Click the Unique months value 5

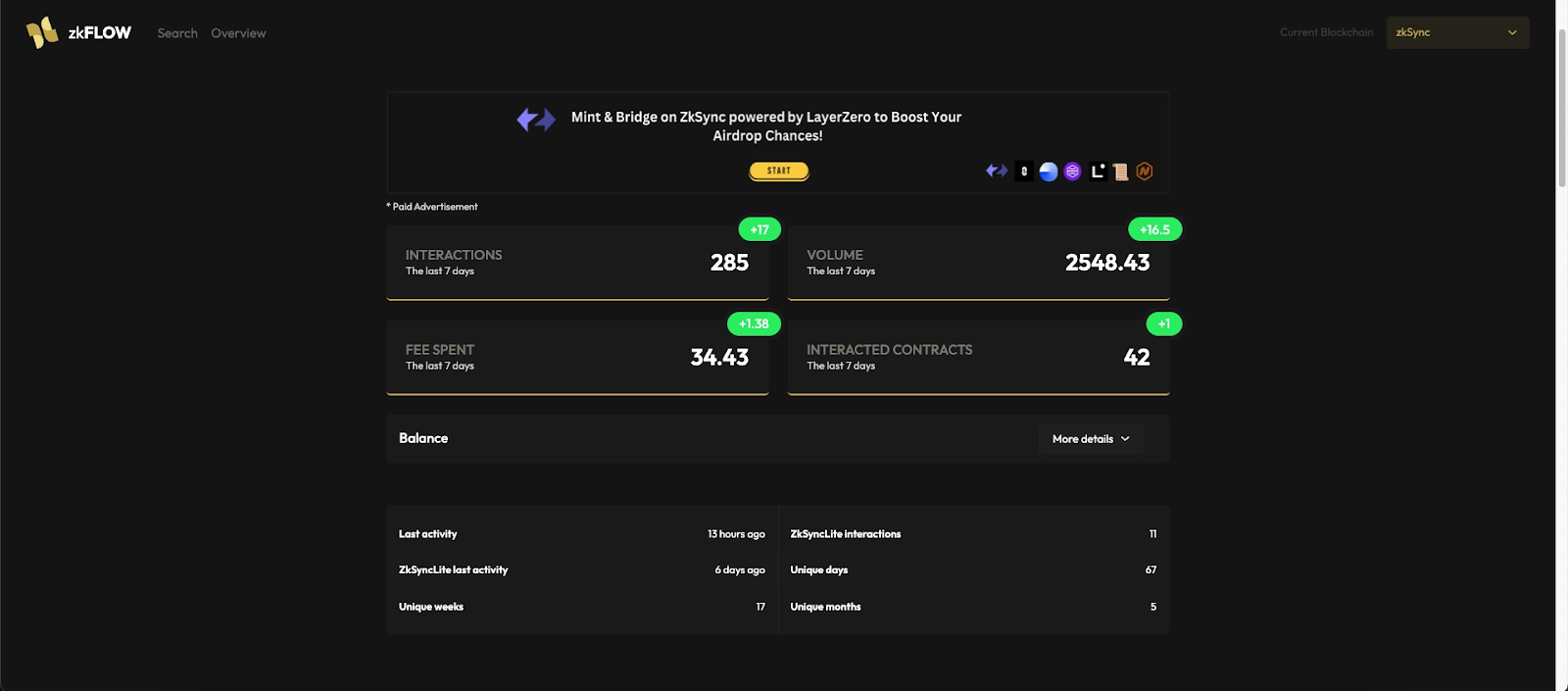1153,607
